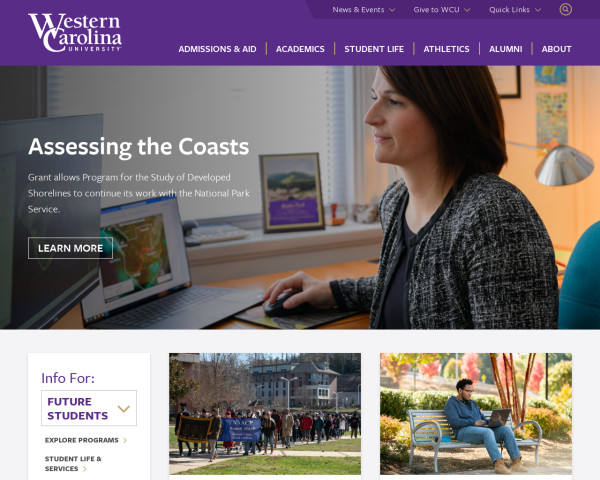The image size is (600, 480).
Task: Open the search magnifier icon
Action: [x=566, y=9]
